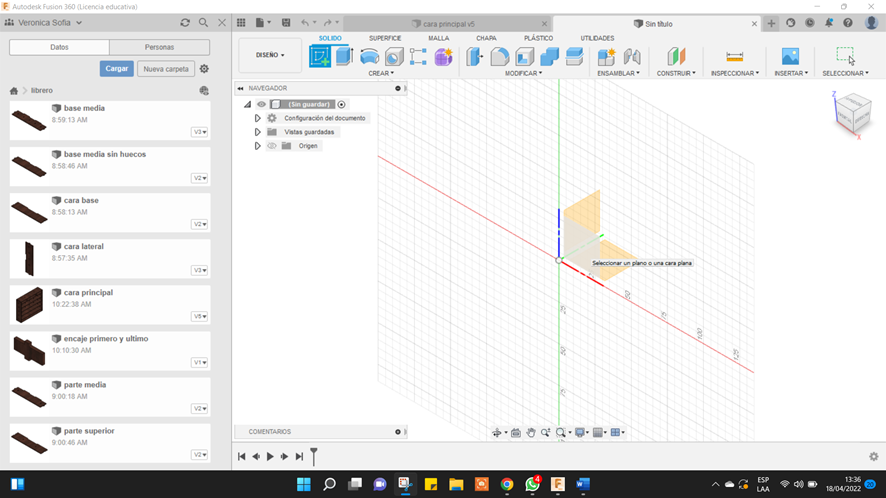Screen dimensions: 886x498
Task: Activate the component radio button
Action: [x=341, y=104]
